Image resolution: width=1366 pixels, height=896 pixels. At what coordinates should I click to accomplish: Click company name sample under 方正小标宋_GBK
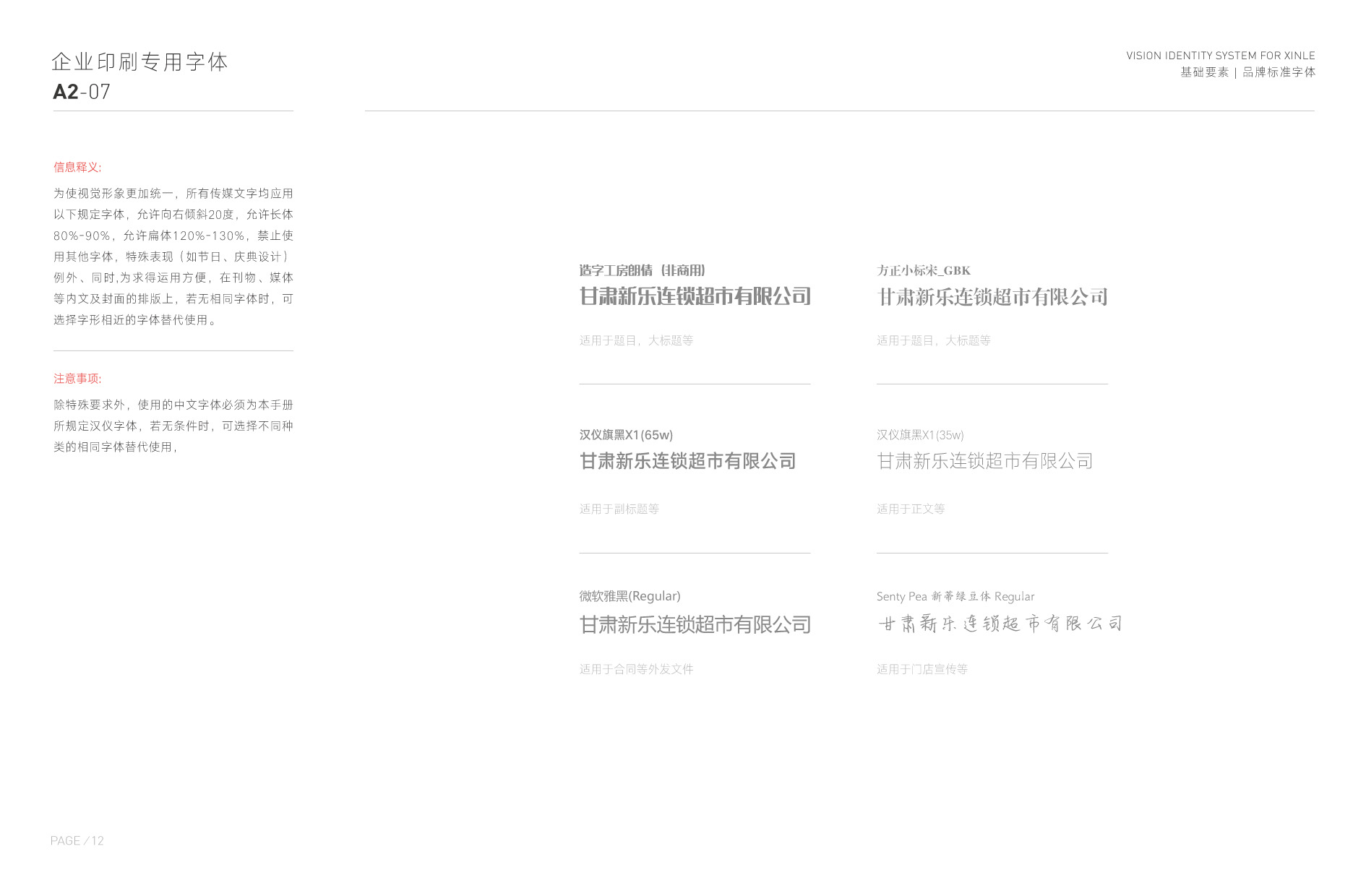[992, 297]
